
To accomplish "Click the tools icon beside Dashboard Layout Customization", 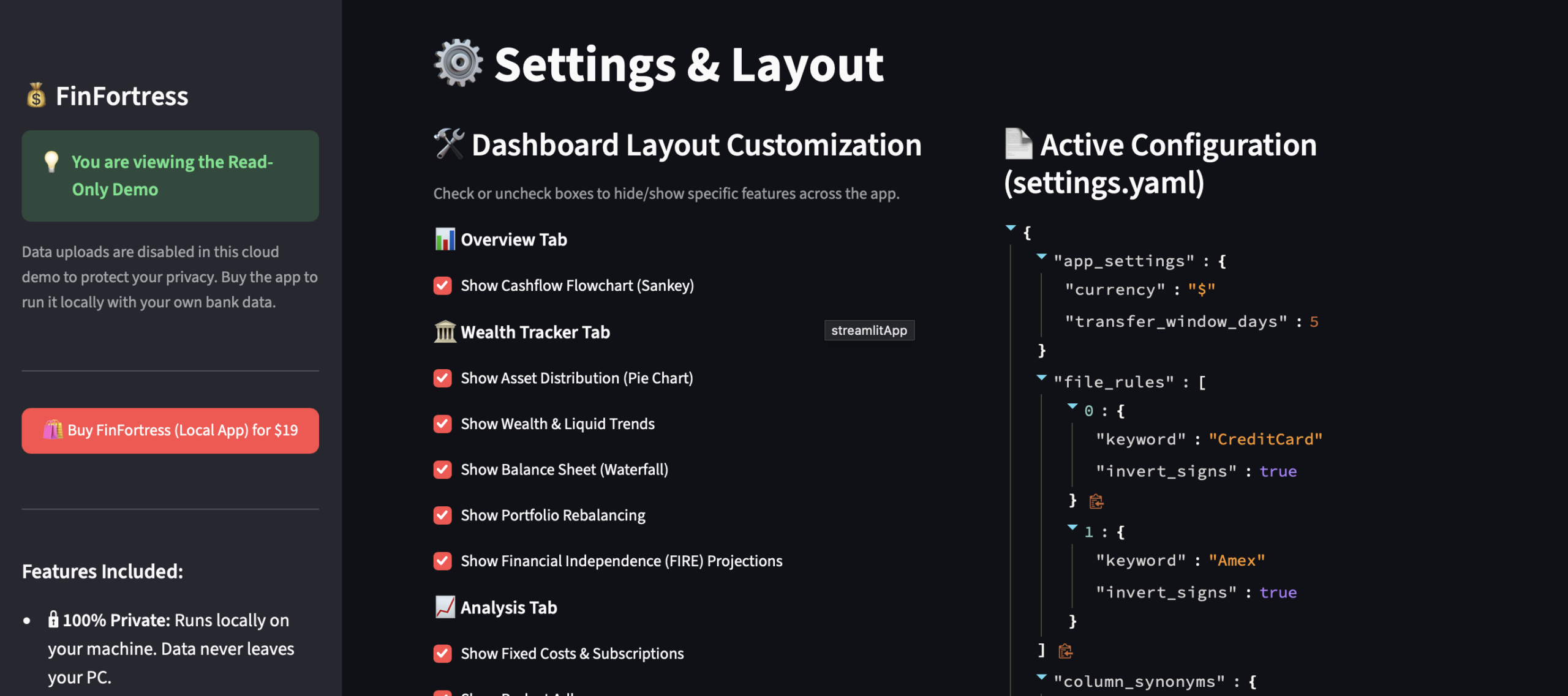I will pyautogui.click(x=449, y=144).
